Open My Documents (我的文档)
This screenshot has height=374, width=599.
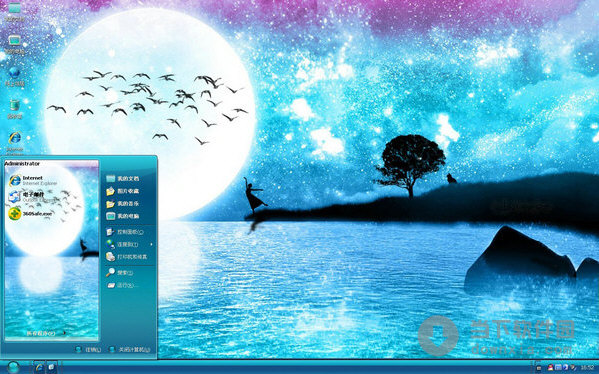pos(122,178)
